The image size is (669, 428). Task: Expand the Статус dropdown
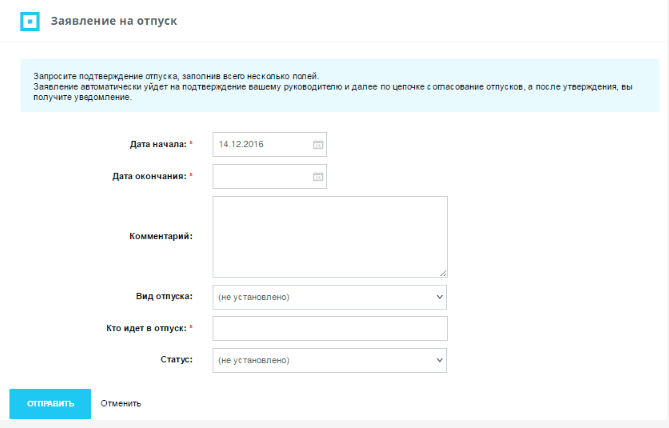tap(329, 360)
